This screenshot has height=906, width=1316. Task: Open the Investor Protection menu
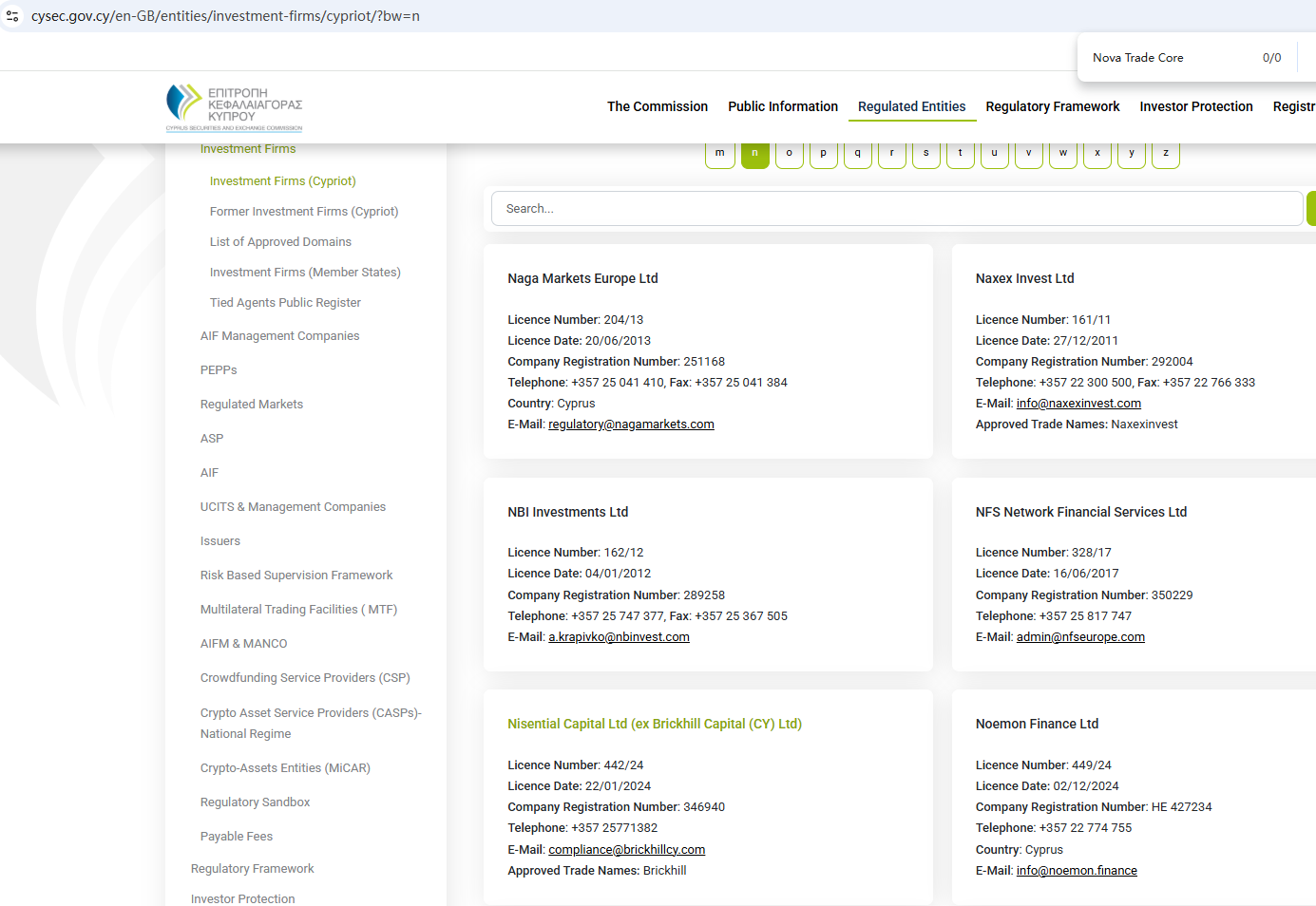click(1195, 106)
